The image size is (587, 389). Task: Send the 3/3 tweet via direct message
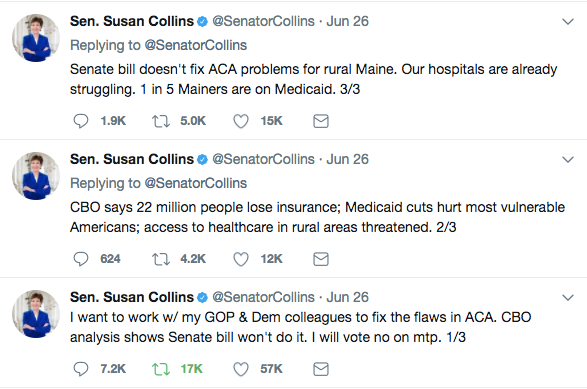pos(321,121)
